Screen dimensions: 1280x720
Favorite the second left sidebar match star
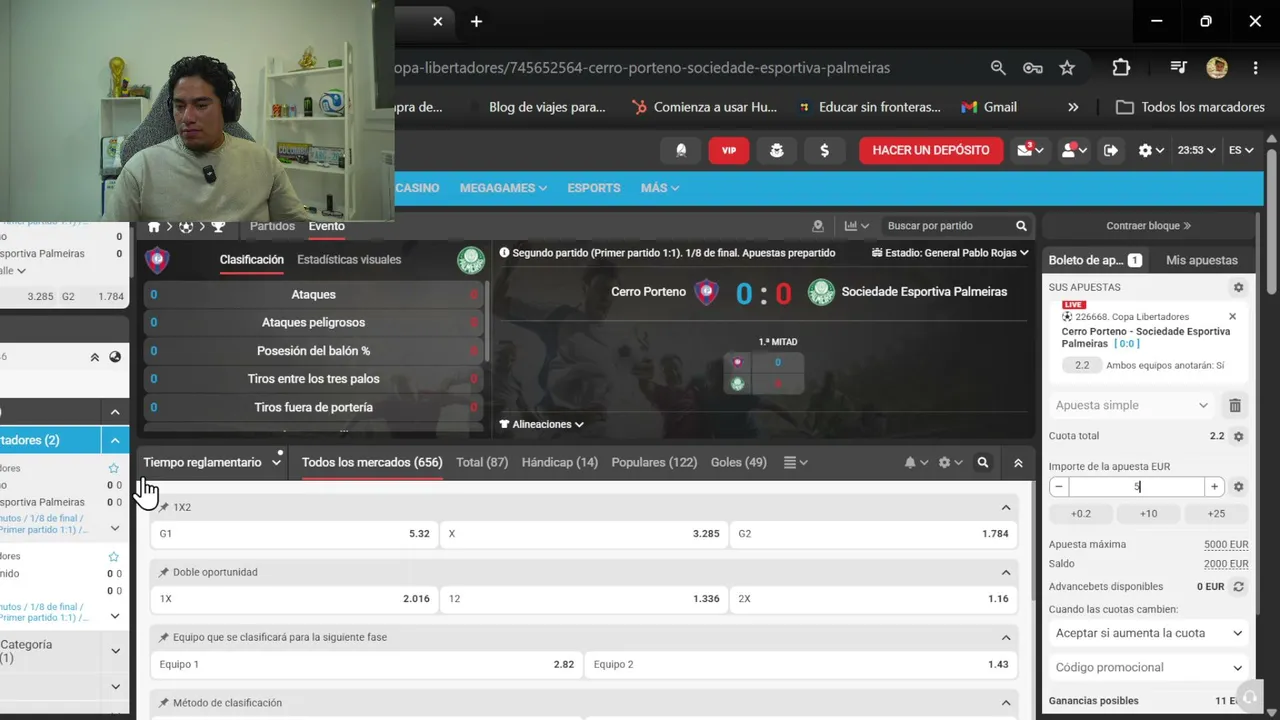tap(113, 557)
